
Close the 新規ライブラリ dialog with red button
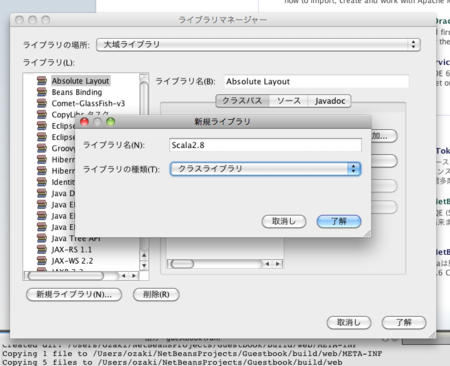(85, 122)
